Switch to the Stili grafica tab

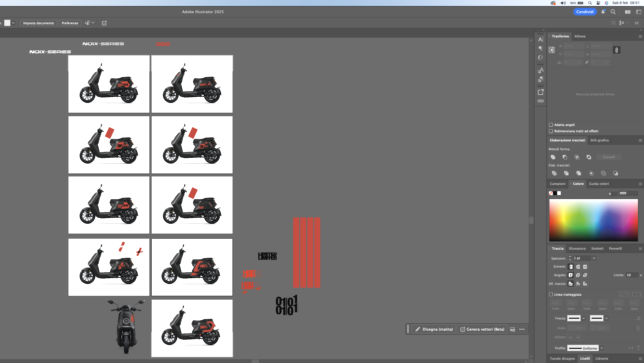point(600,140)
